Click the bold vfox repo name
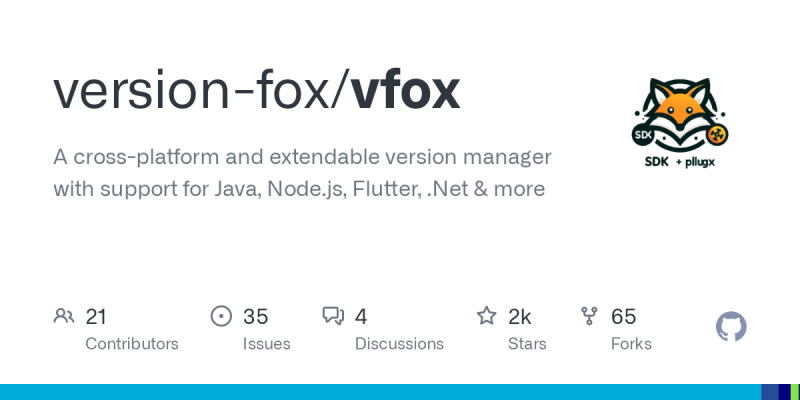 pos(406,91)
